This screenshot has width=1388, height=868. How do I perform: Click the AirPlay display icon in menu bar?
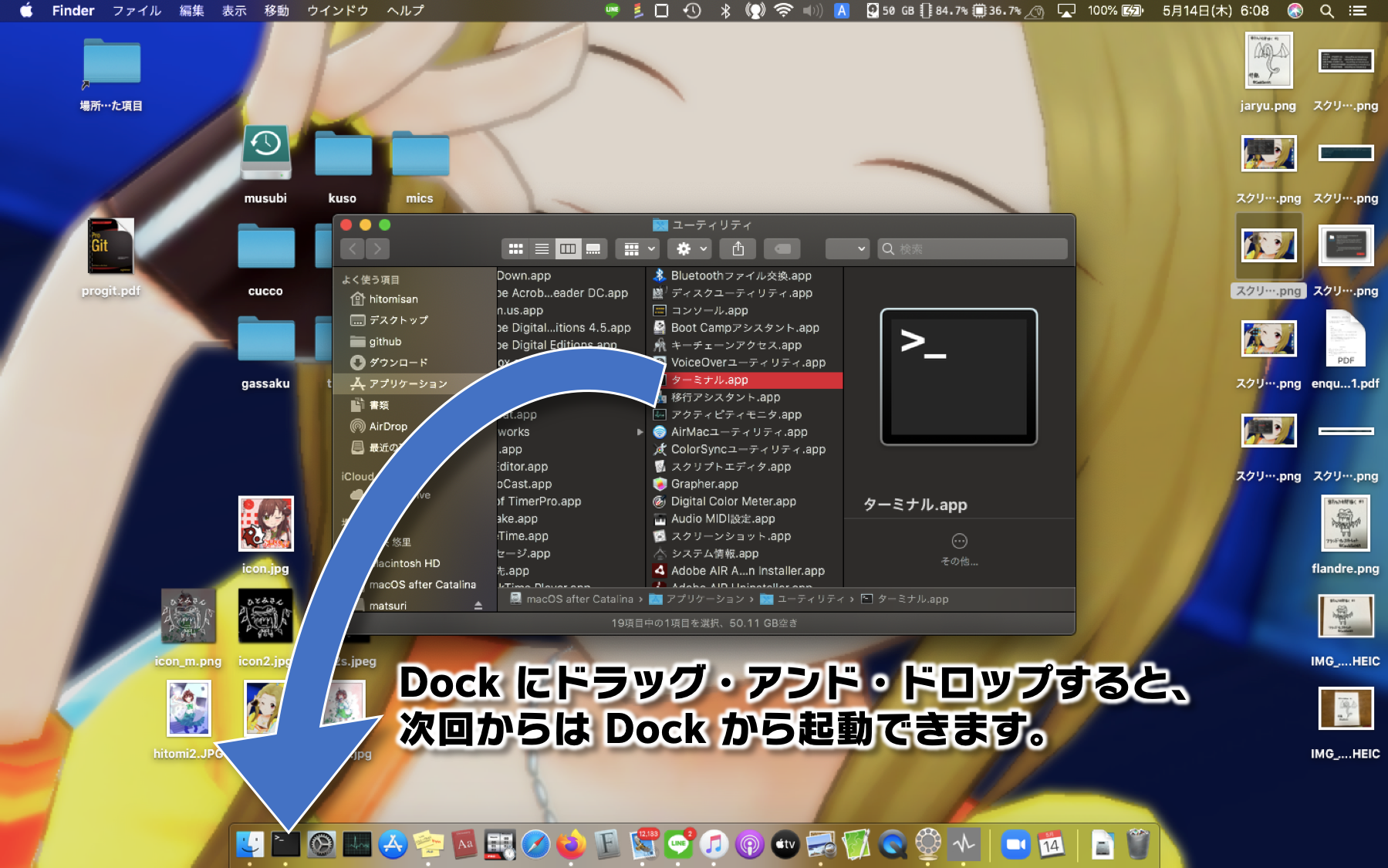[1066, 11]
